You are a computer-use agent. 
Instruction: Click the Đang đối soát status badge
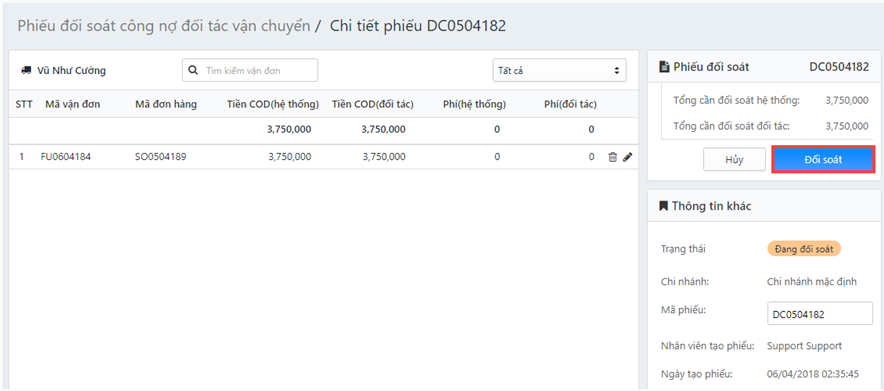(x=804, y=248)
